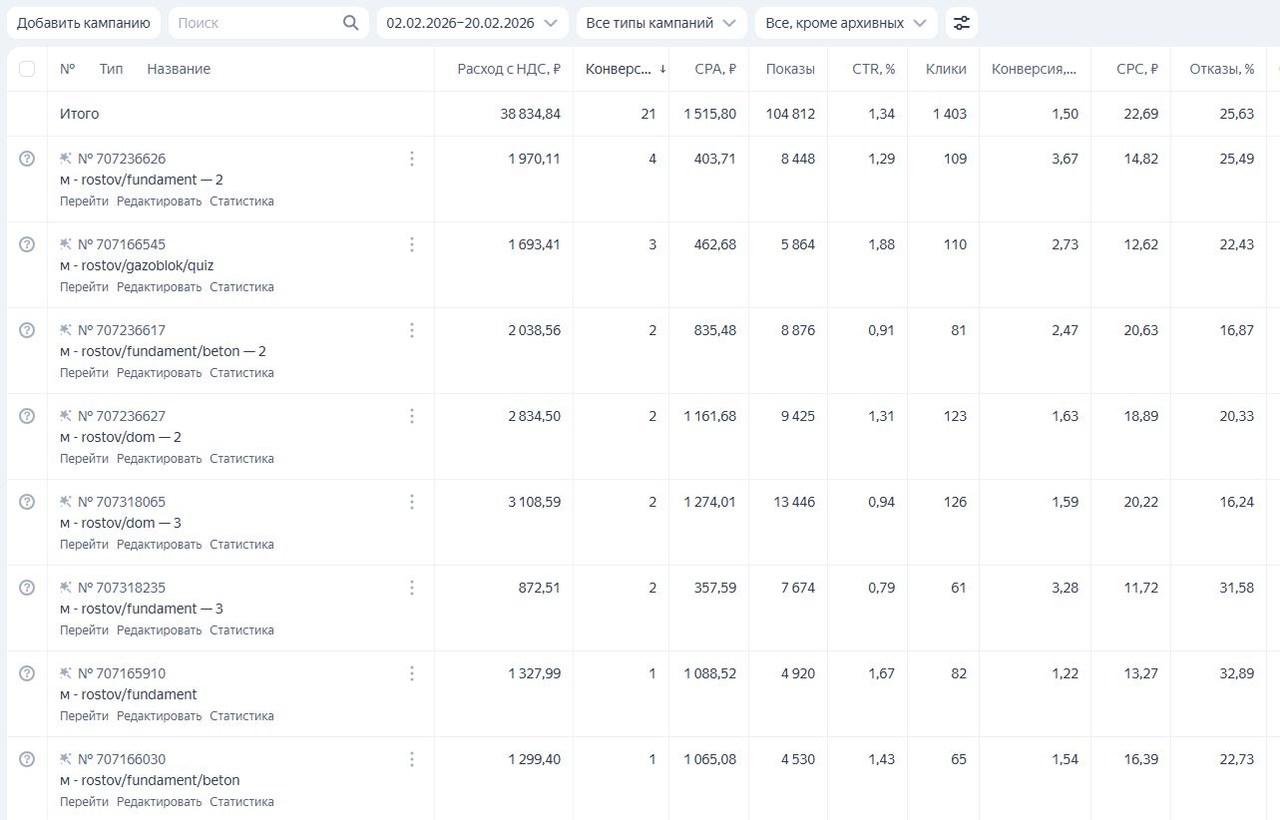The image size is (1280, 820).
Task: Open 'Статистика' link for m - rostov/fundament — 3
Action: pos(241,631)
